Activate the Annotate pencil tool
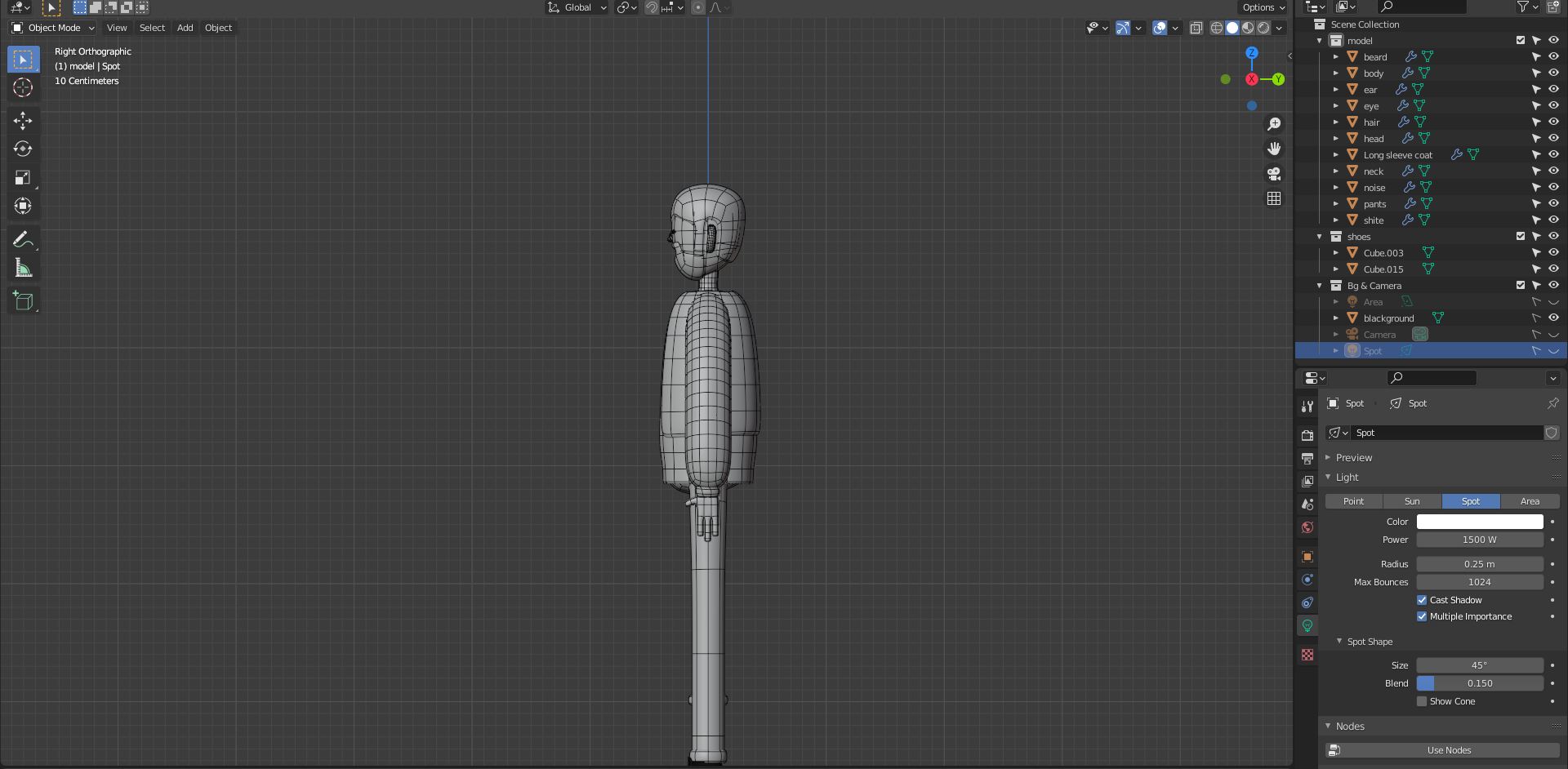This screenshot has width=1568, height=769. point(23,239)
